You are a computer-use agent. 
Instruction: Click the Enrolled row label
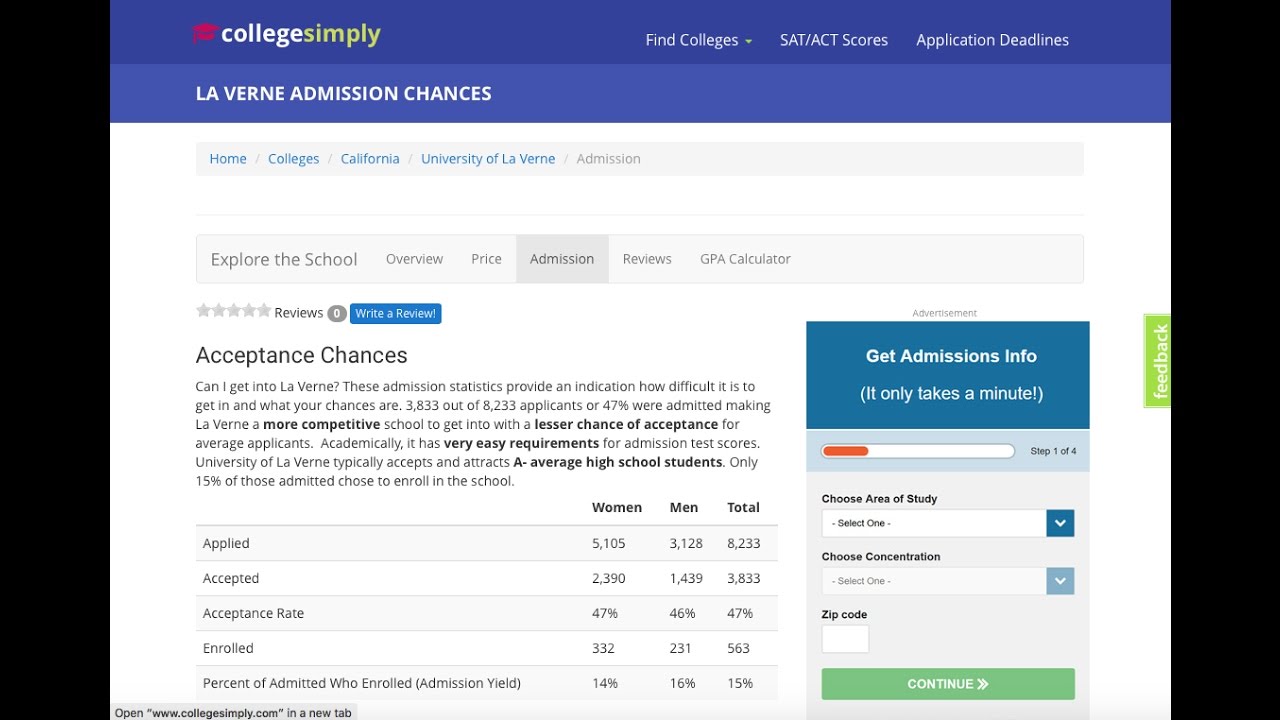pos(228,649)
